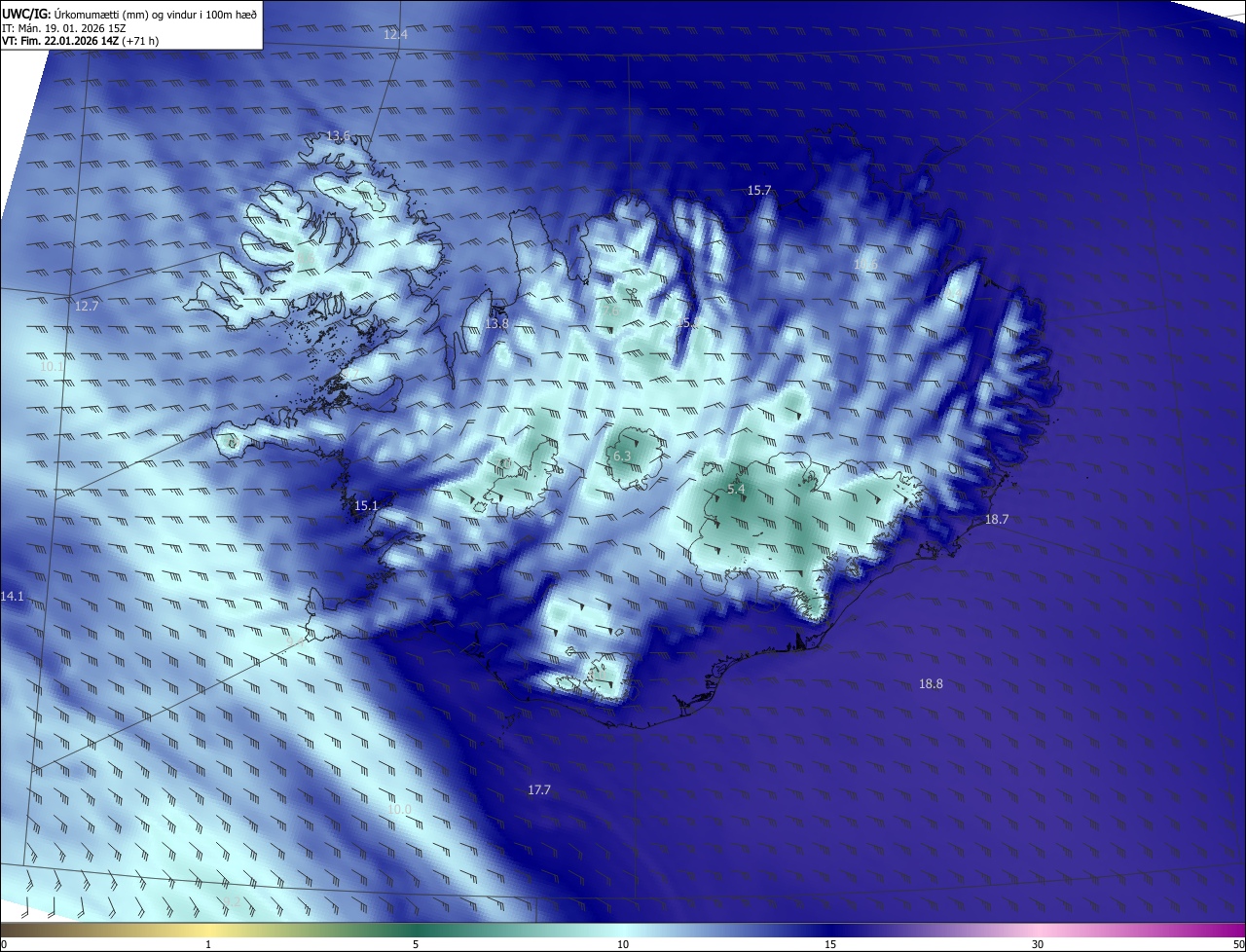This screenshot has height=952, width=1246.
Task: Click the 12.7 value label
Action: [87, 306]
